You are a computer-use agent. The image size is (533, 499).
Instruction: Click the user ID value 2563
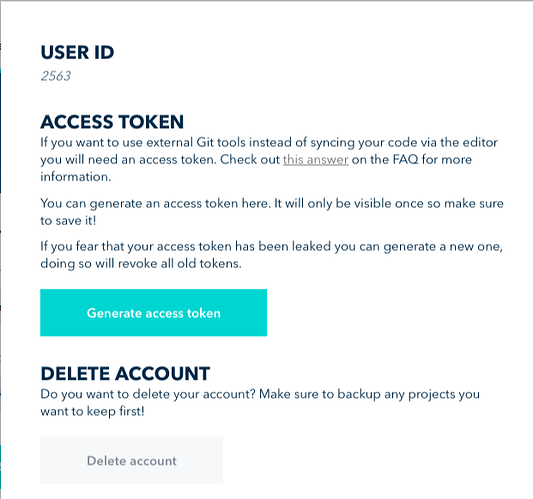point(56,76)
